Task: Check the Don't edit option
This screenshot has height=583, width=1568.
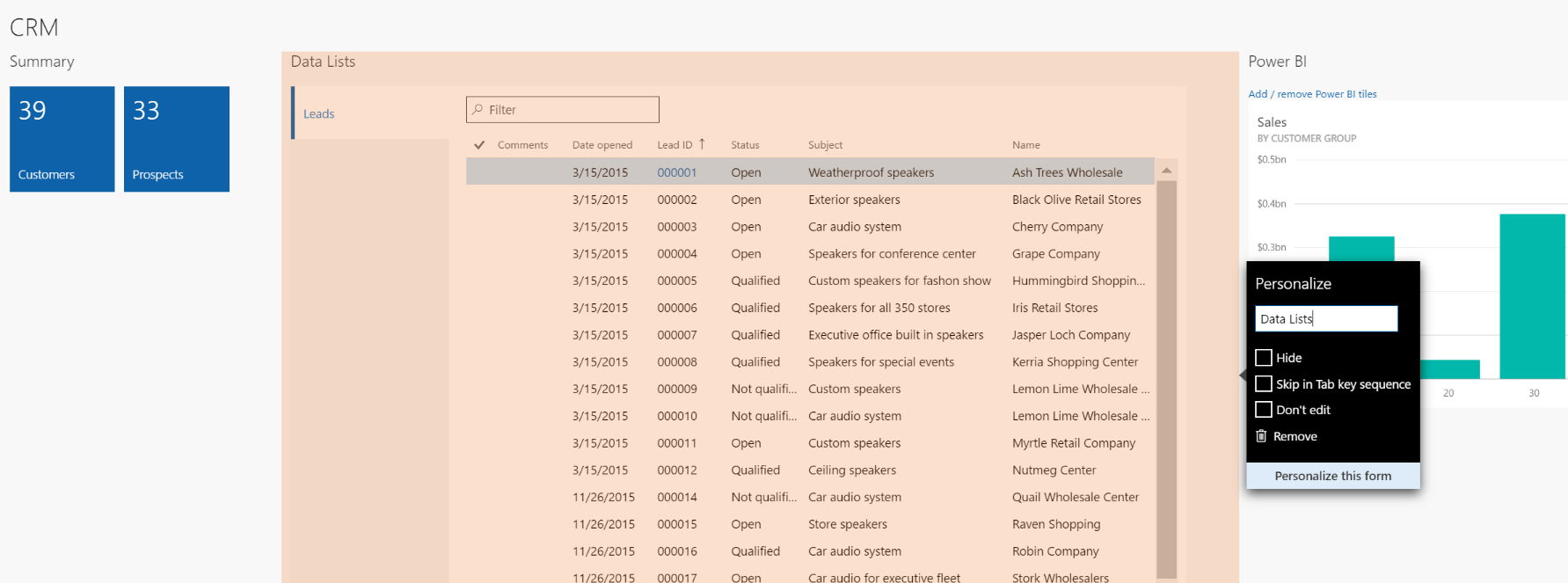Action: tap(1264, 410)
